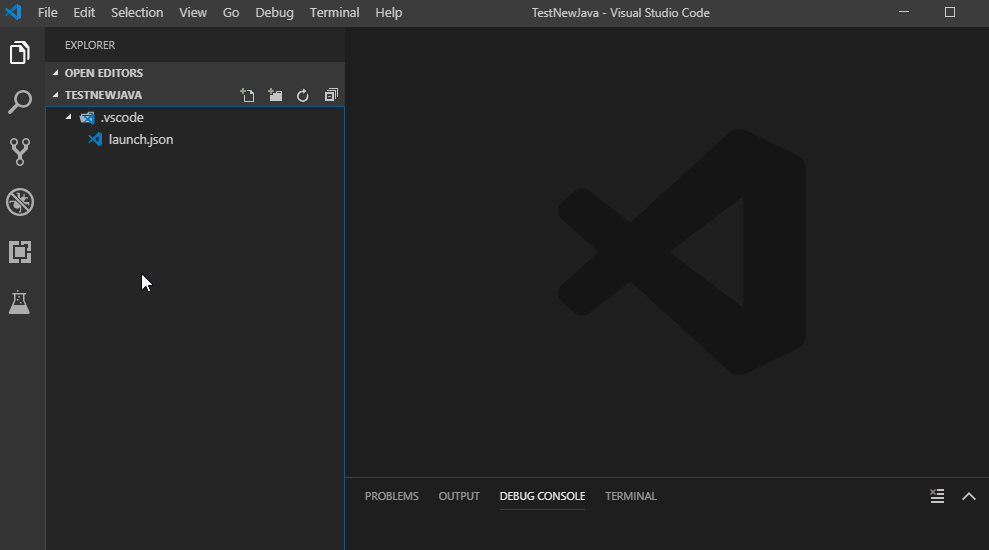
Task: Open the Source Control view icon
Action: [x=20, y=152]
